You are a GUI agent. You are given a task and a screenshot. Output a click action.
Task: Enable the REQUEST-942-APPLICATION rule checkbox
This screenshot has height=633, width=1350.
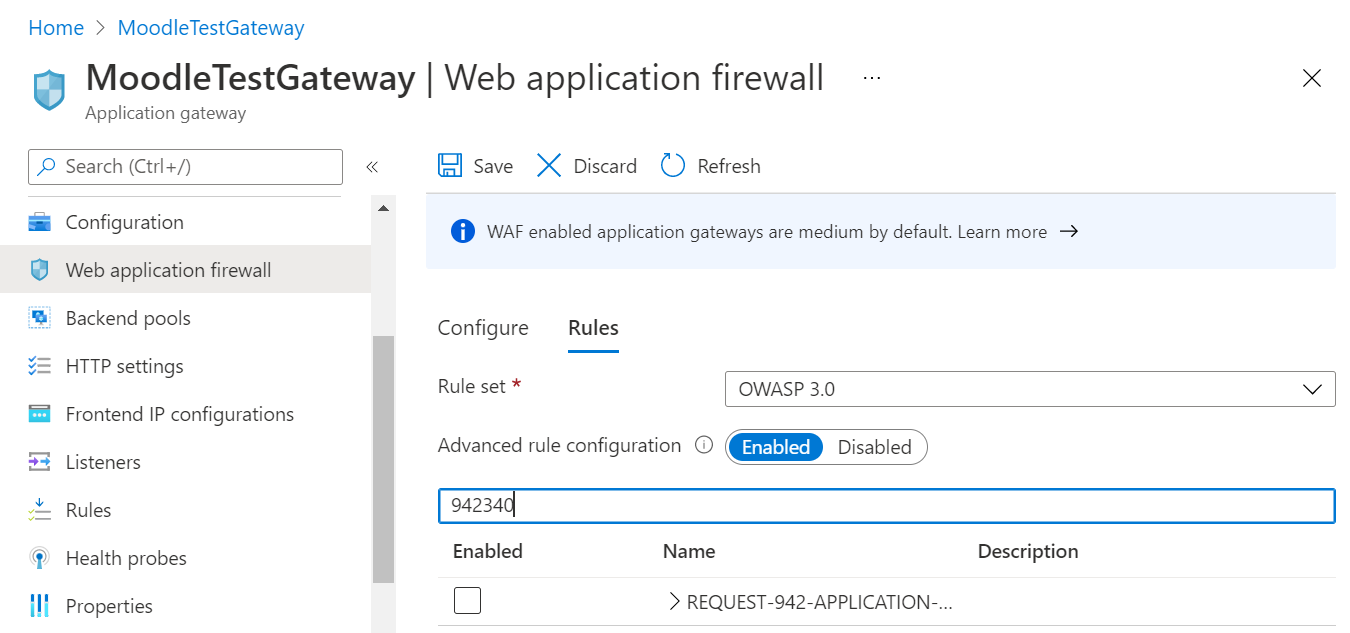coord(467,600)
